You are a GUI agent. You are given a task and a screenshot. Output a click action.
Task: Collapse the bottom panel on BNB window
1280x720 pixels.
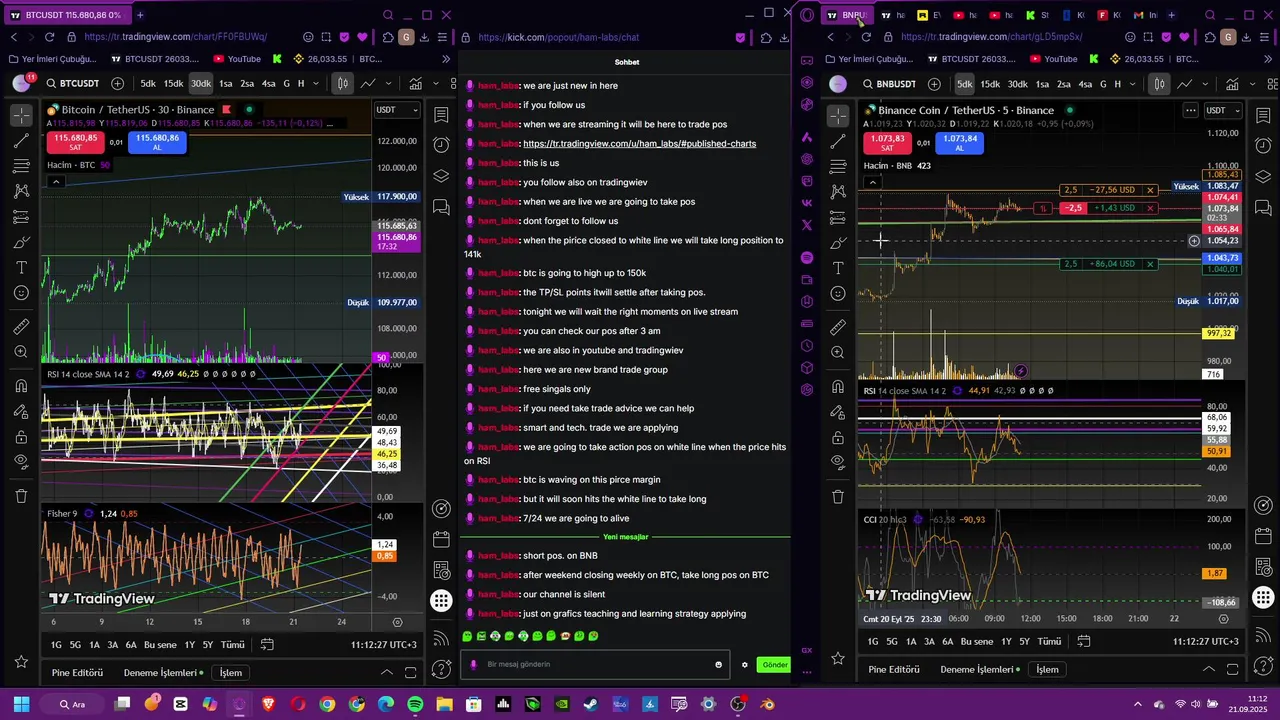1208,669
